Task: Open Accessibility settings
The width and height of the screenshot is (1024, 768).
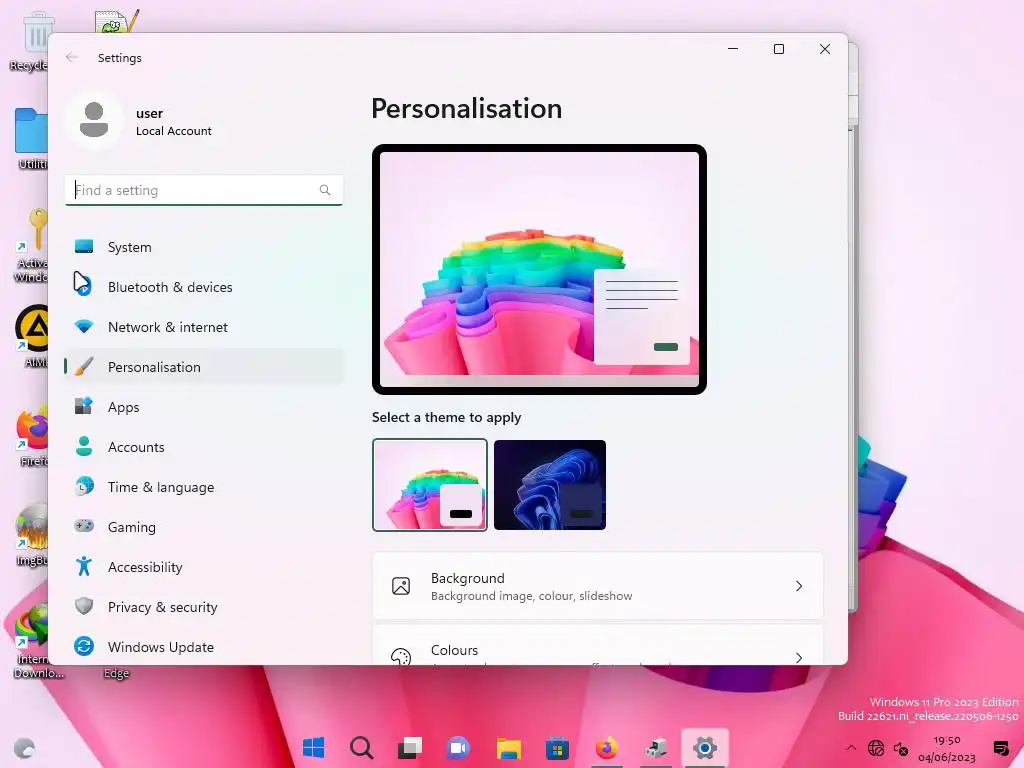Action: [x=204, y=567]
